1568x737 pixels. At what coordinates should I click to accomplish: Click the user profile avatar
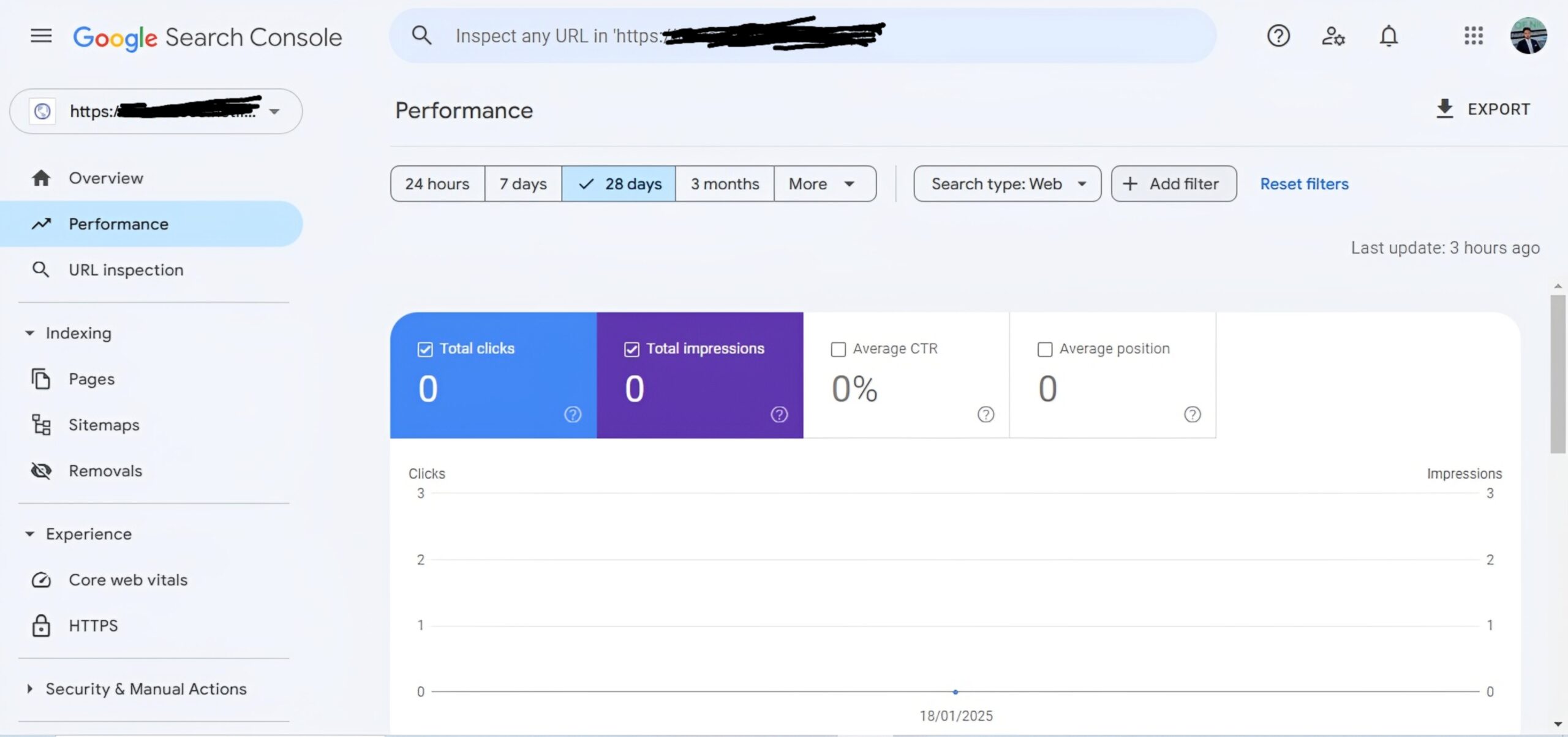click(1528, 36)
